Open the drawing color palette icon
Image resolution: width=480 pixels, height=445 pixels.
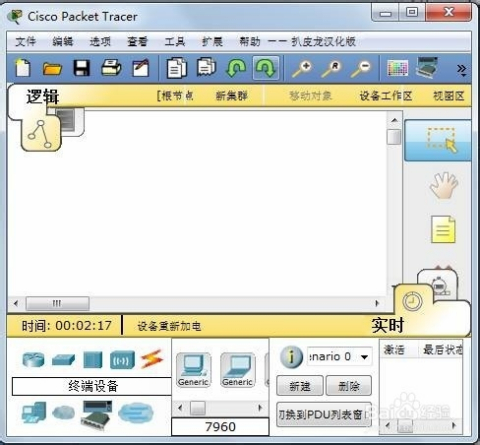398,68
